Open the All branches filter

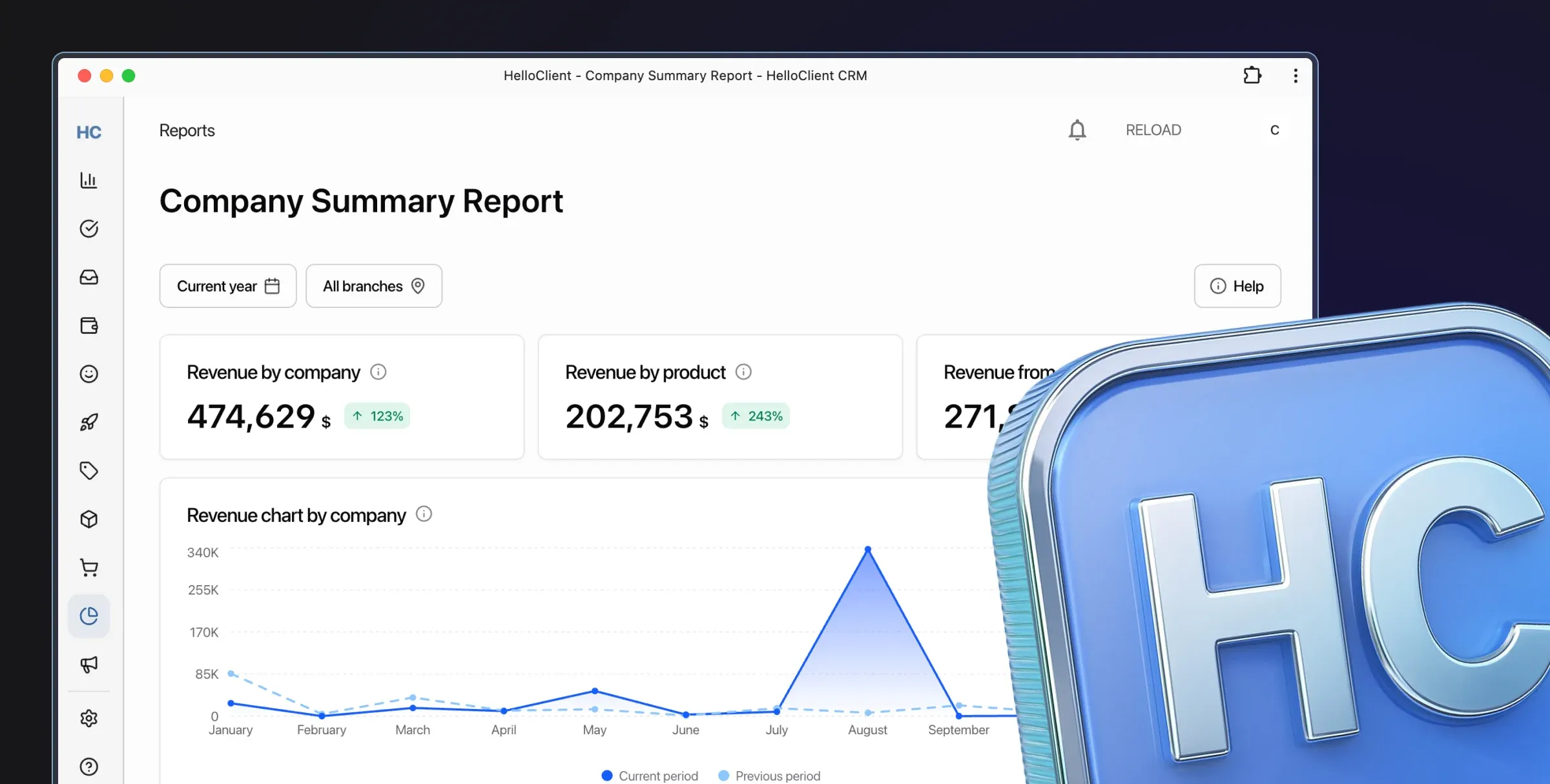pyautogui.click(x=373, y=285)
